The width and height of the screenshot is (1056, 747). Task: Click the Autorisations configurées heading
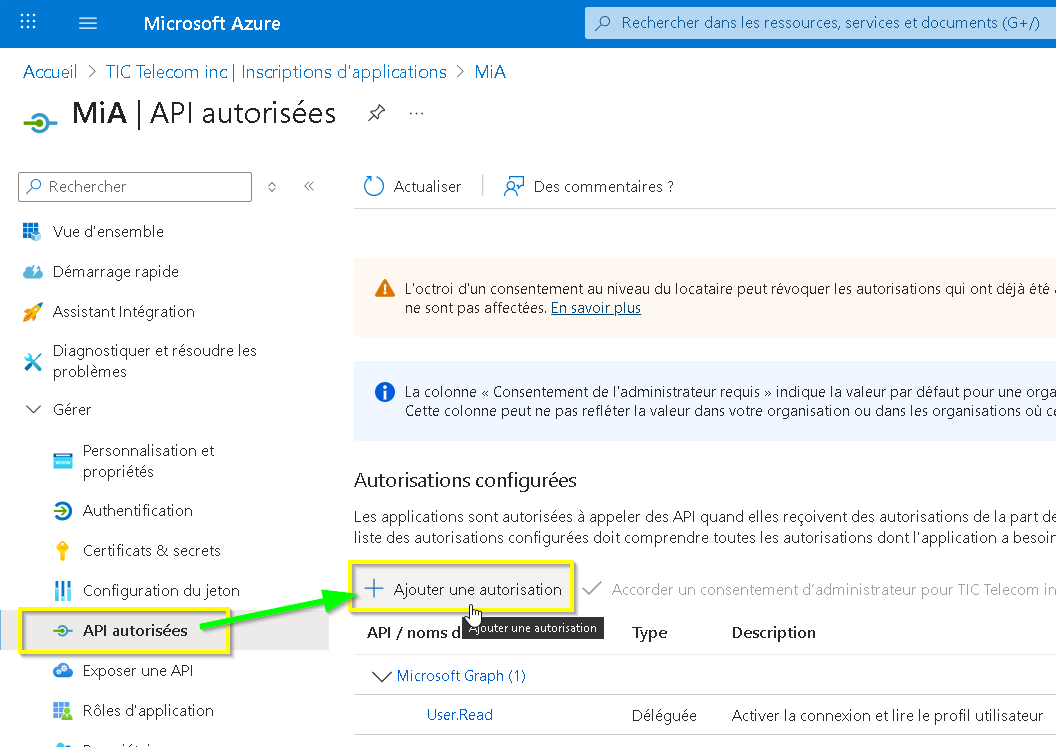[x=465, y=480]
